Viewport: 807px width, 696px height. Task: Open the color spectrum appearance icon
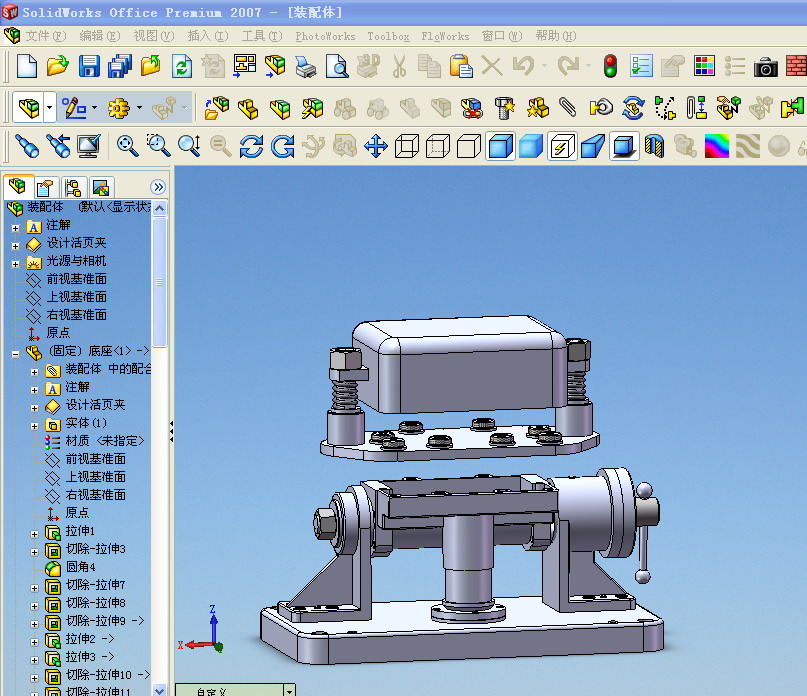716,146
